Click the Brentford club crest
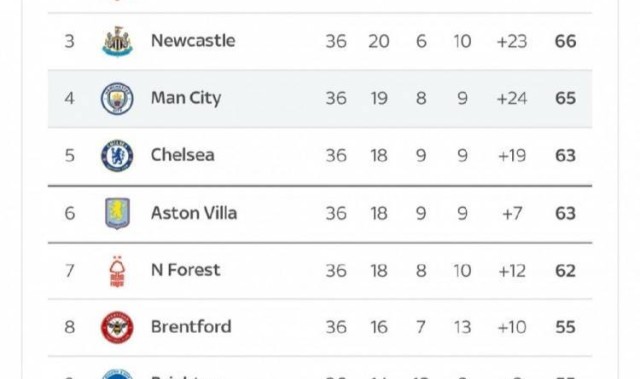This screenshot has width=640, height=379. pos(117,327)
